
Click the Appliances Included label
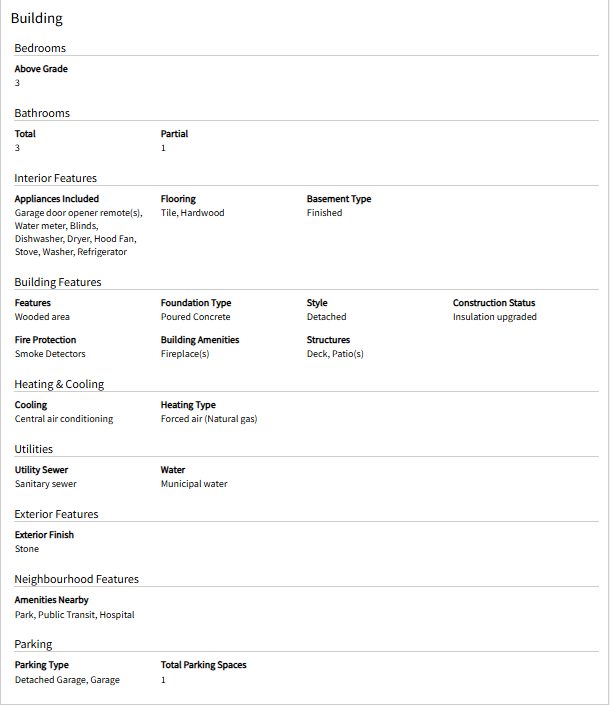tap(57, 199)
